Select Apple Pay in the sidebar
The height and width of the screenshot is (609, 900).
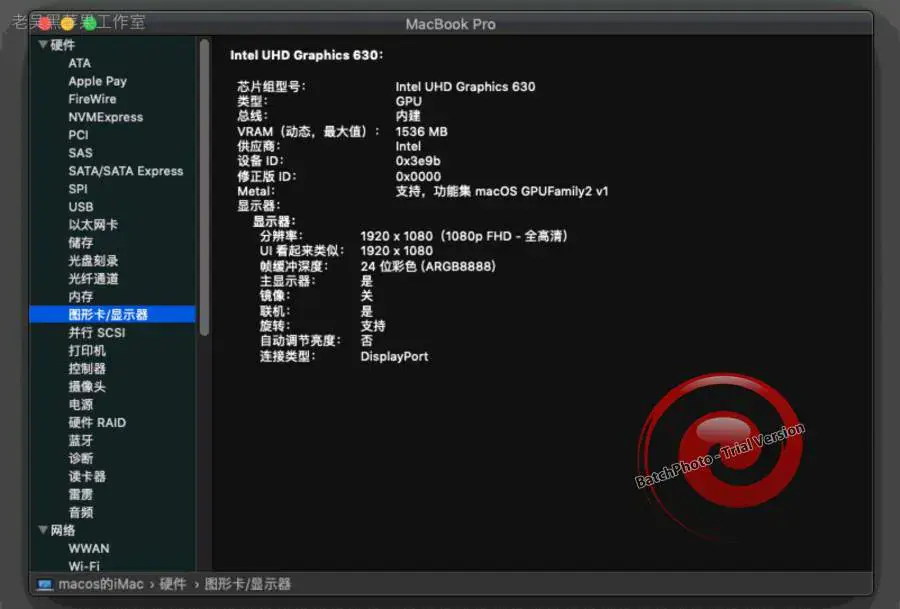tap(98, 81)
